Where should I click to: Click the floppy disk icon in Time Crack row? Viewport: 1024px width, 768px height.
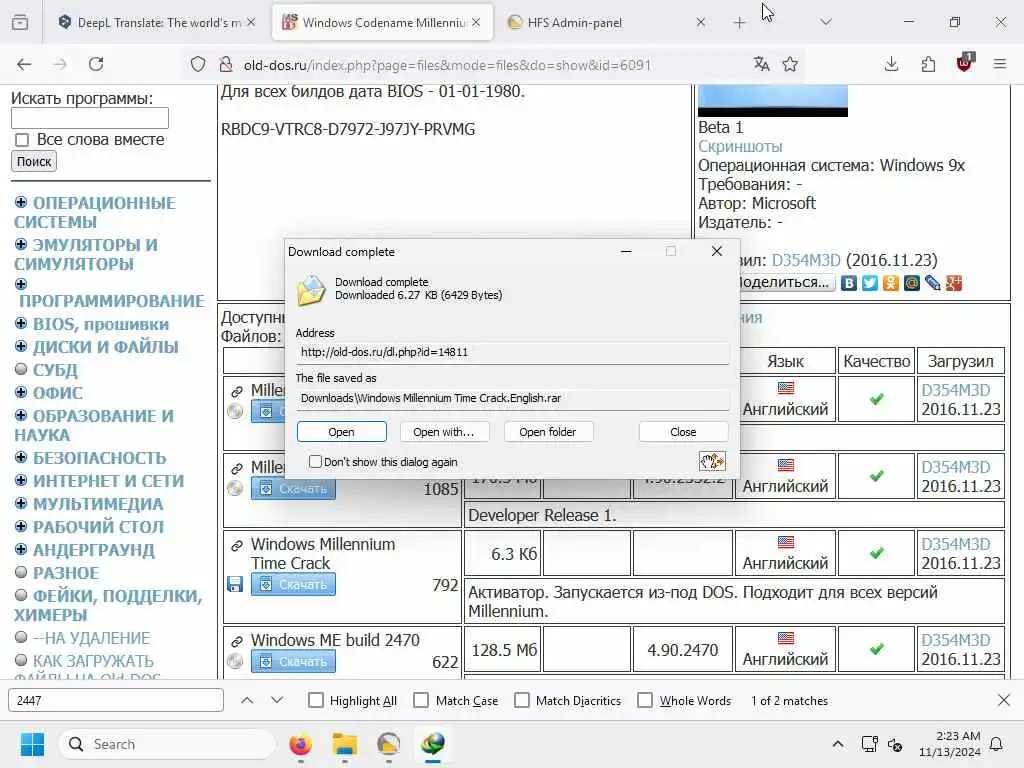click(235, 584)
